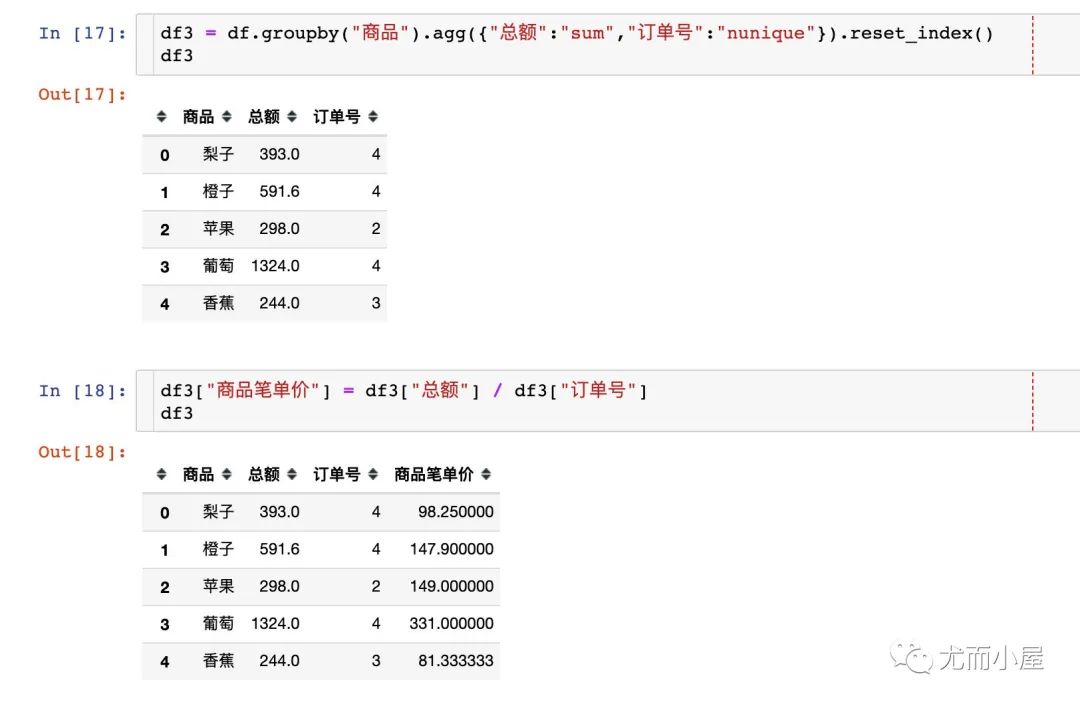This screenshot has width=1080, height=706.
Task: Click sort arrows next to 商品笔单价 header
Action: tap(486, 474)
